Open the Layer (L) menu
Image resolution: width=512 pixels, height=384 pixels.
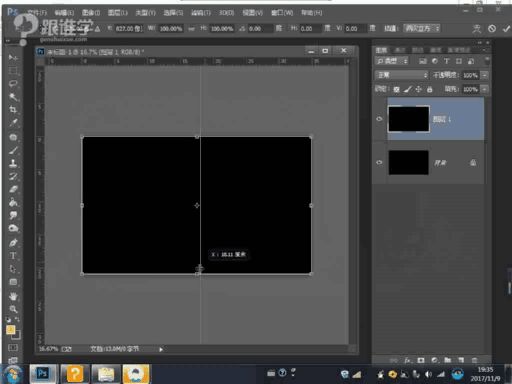pos(118,13)
